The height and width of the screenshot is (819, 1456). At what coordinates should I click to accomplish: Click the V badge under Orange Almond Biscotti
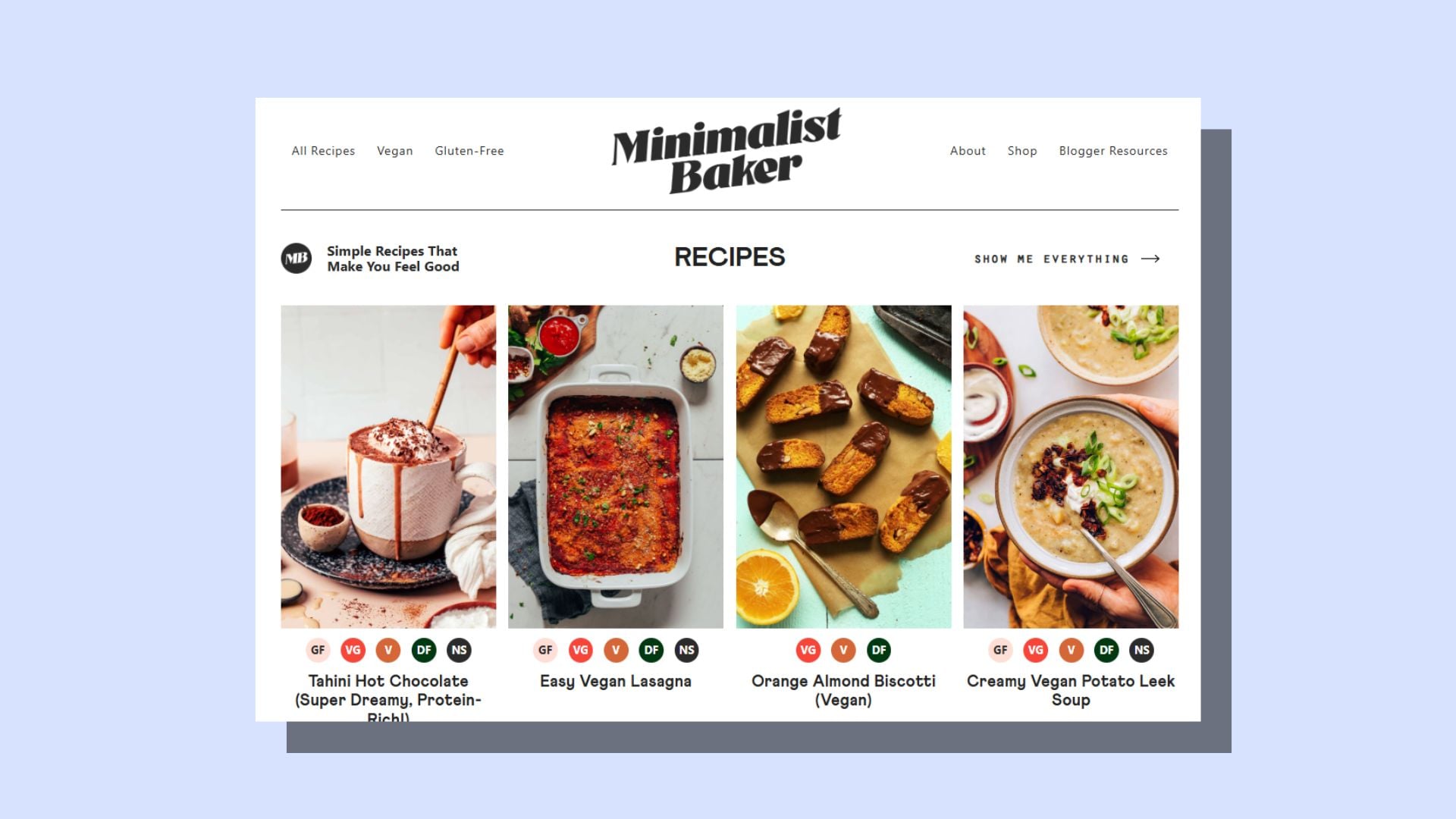pos(843,650)
